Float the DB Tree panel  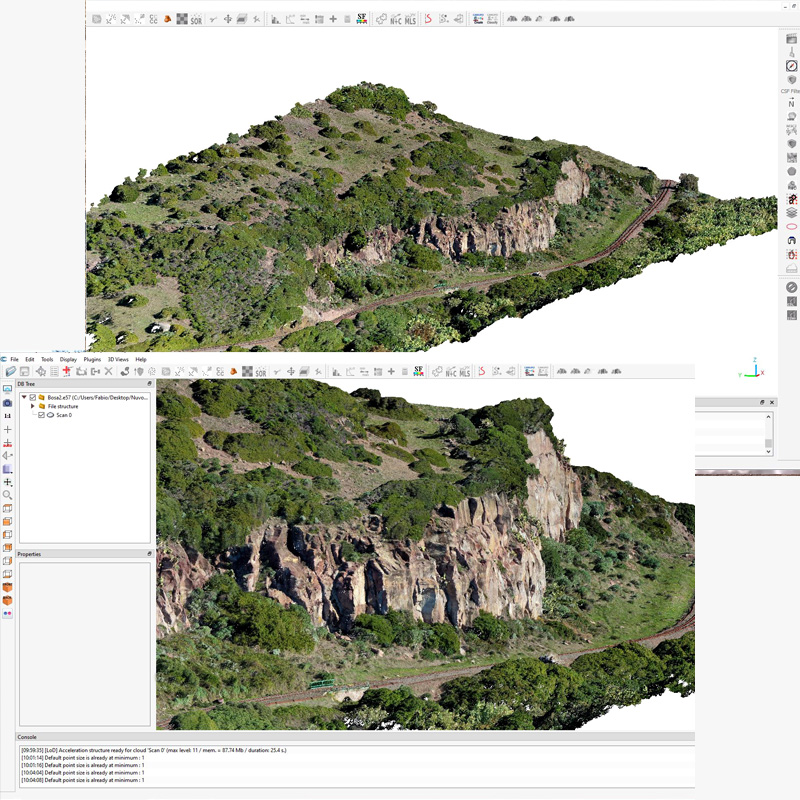pos(149,384)
